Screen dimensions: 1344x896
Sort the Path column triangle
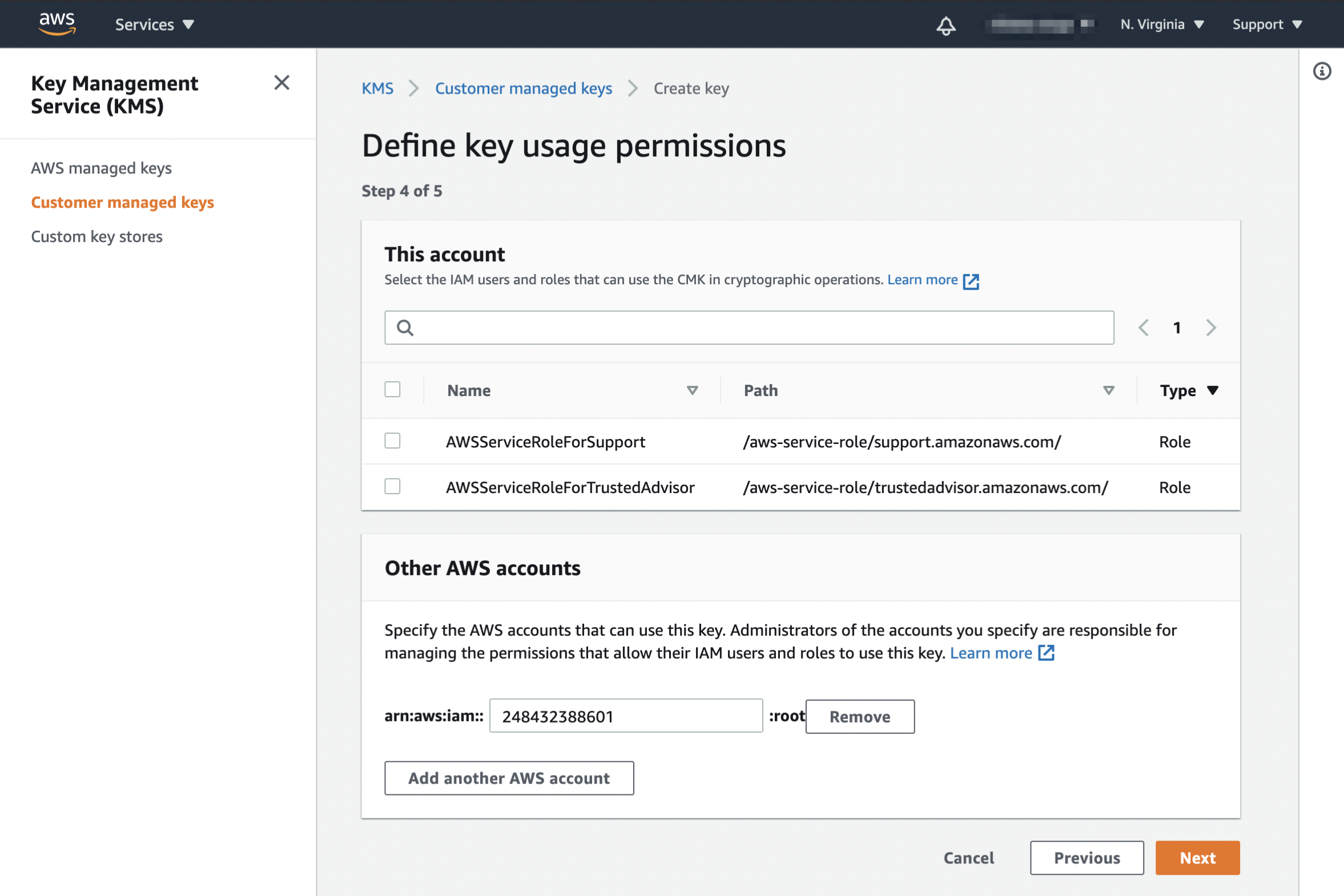tap(1108, 390)
